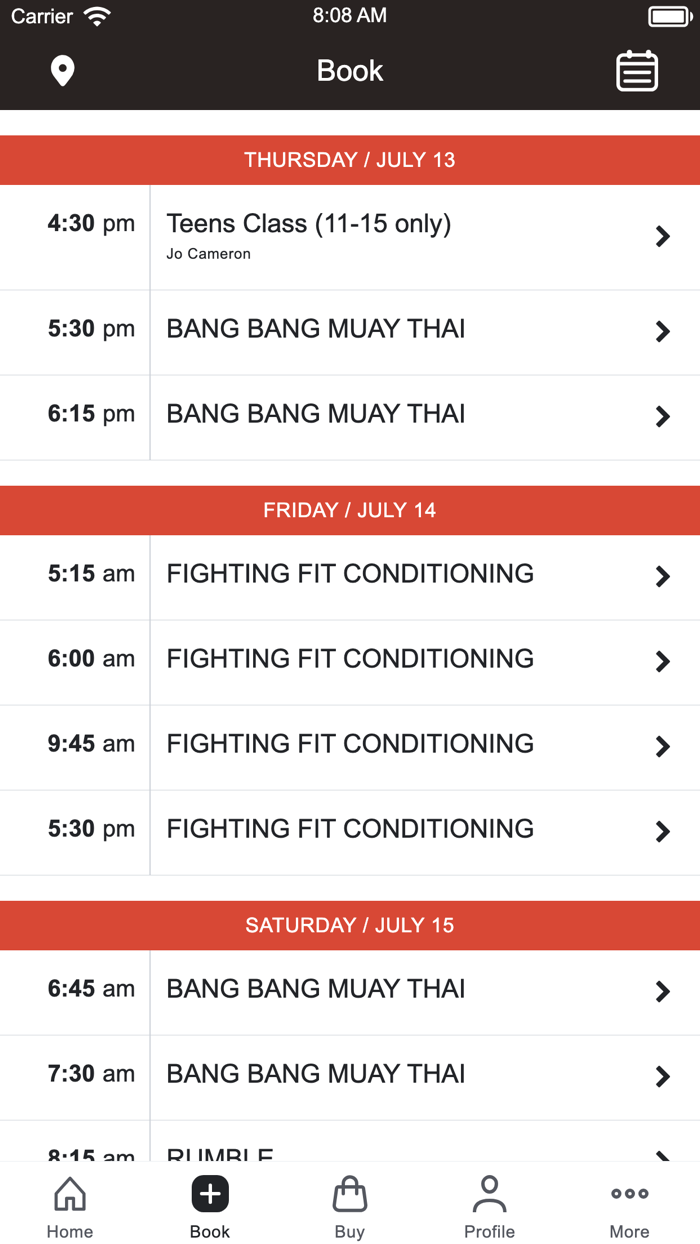Open the location picker pin icon
Image resolution: width=700 pixels, height=1244 pixels.
click(62, 71)
